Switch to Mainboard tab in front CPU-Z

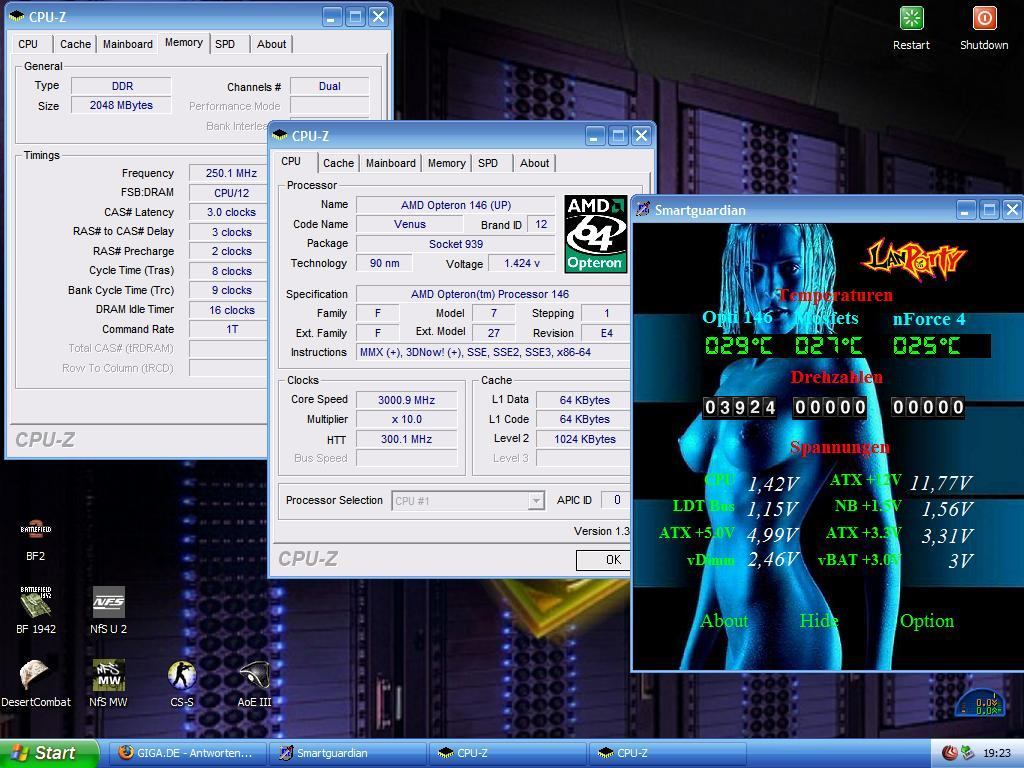391,163
